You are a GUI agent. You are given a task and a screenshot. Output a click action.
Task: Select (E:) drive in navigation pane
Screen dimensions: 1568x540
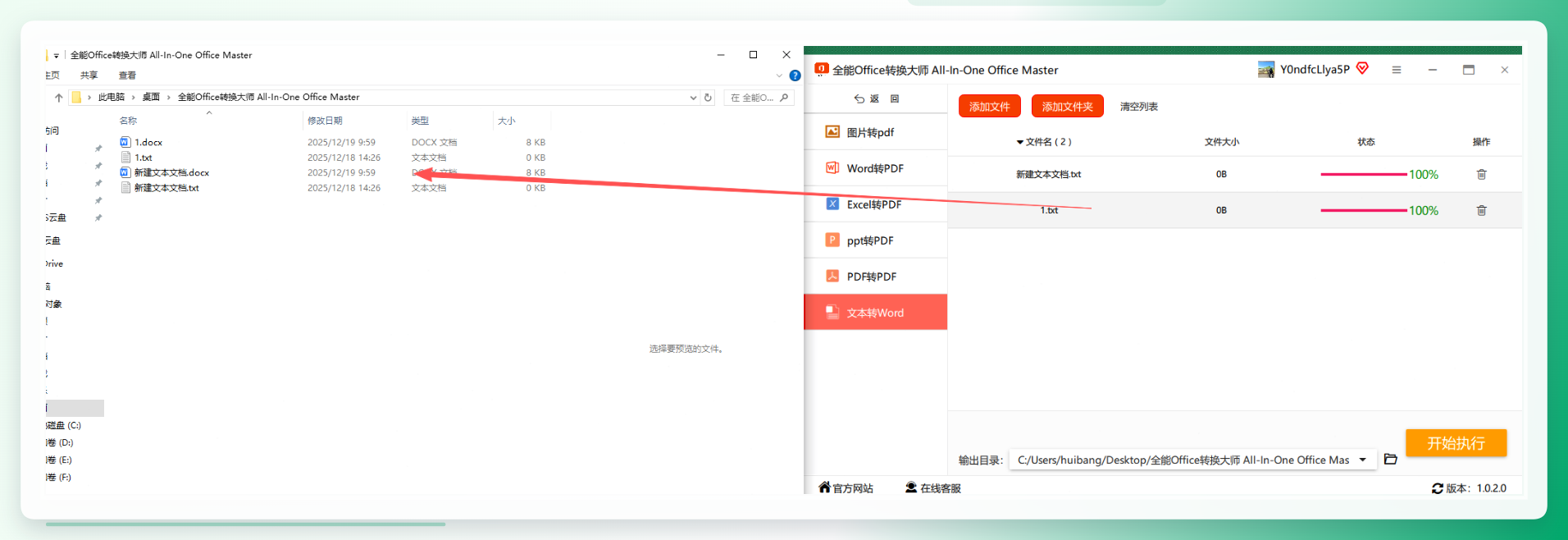(x=60, y=460)
